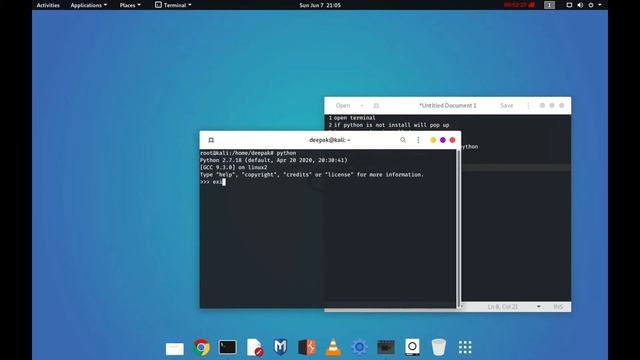Expand the recent files arrow beside Open
Image resolution: width=640 pixels, height=360 pixels.
point(362,105)
